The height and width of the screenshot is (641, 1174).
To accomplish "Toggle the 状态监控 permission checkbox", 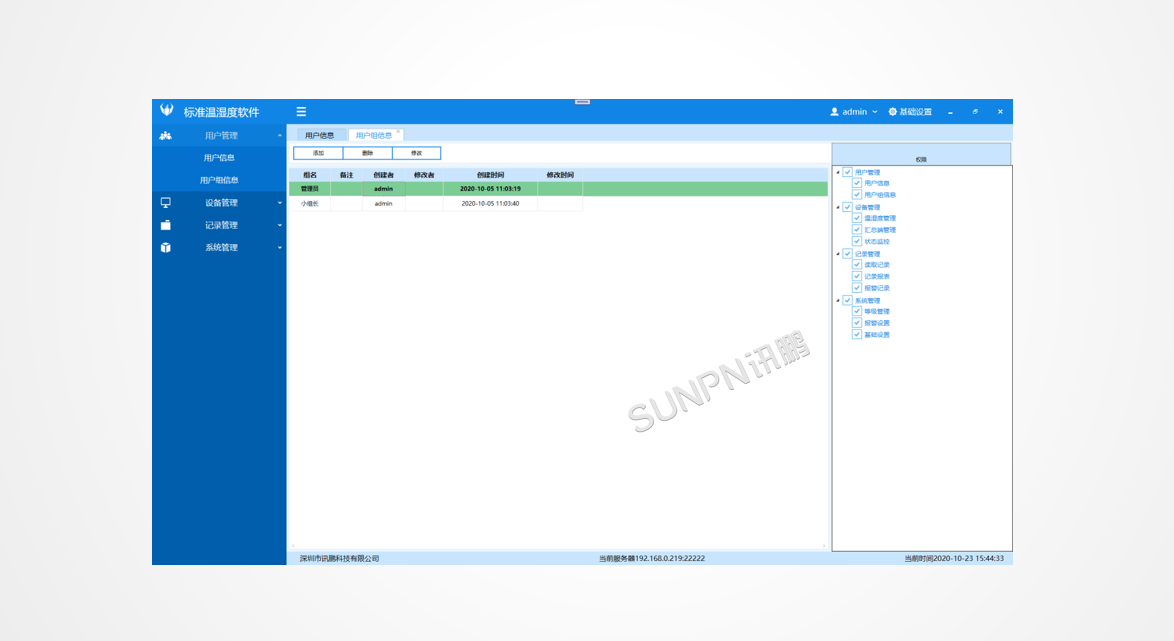I will coord(857,241).
